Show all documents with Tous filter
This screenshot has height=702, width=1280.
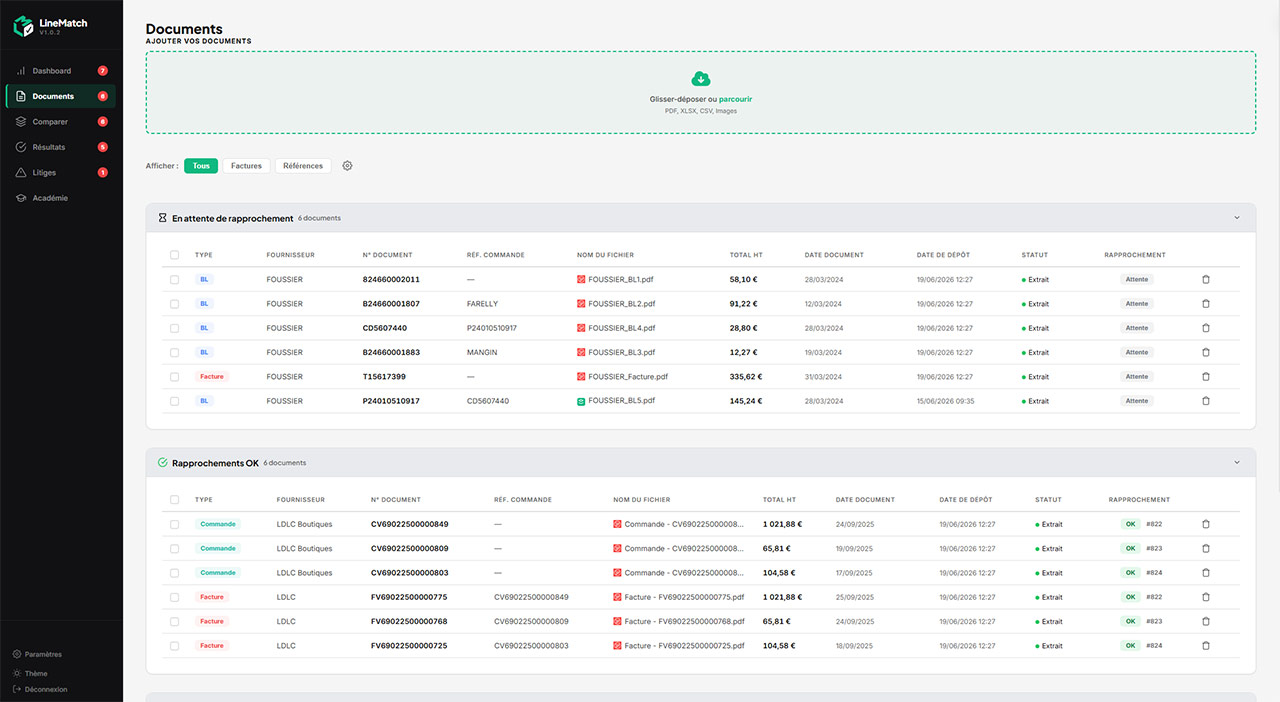coord(201,166)
